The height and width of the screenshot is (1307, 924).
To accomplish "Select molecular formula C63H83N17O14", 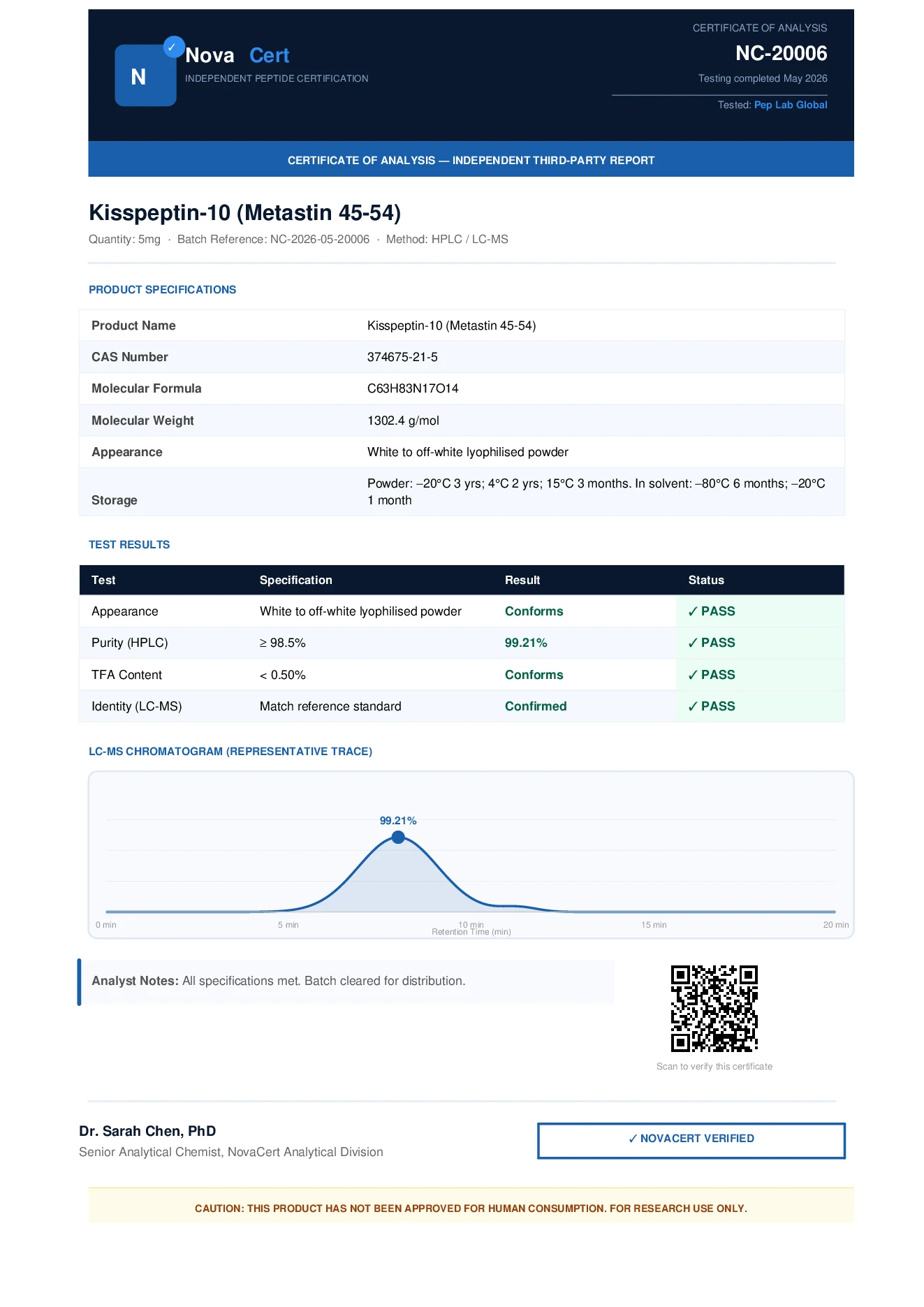I will pyautogui.click(x=413, y=388).
